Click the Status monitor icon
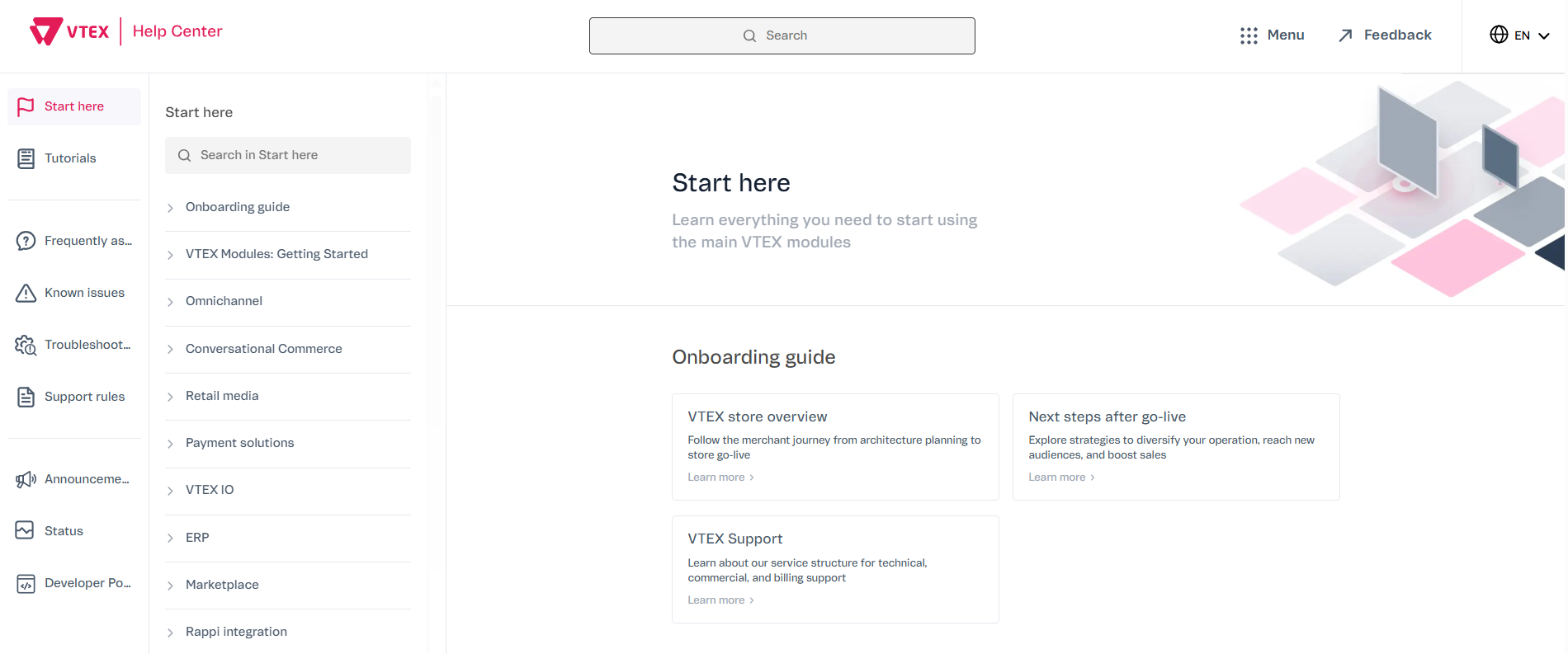 (26, 531)
